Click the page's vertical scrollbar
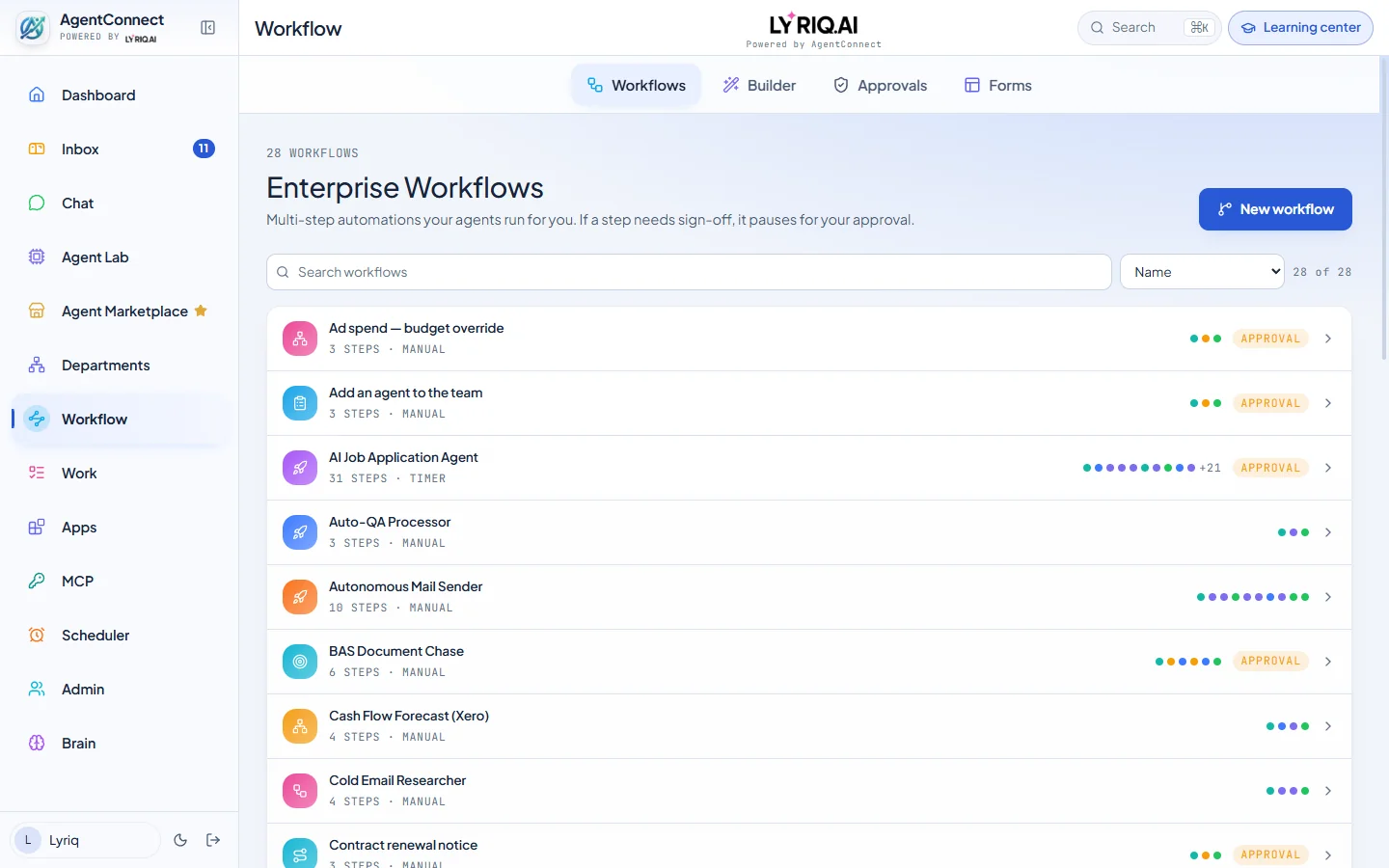 (x=1384, y=207)
